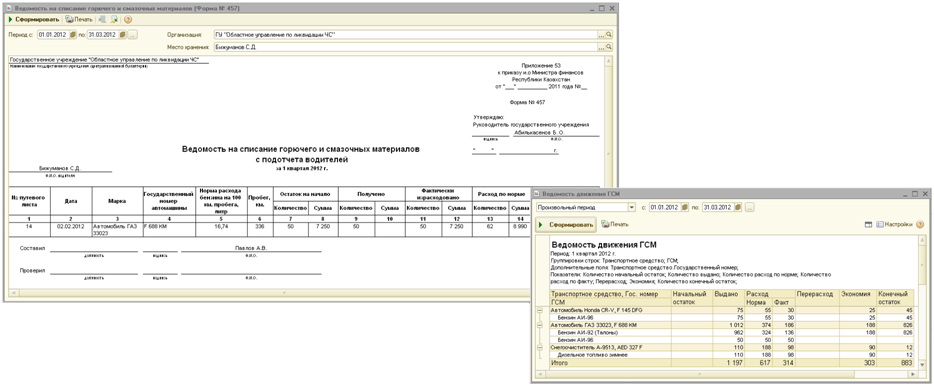Click Печать in the Форма 457 toolbar

79,20
